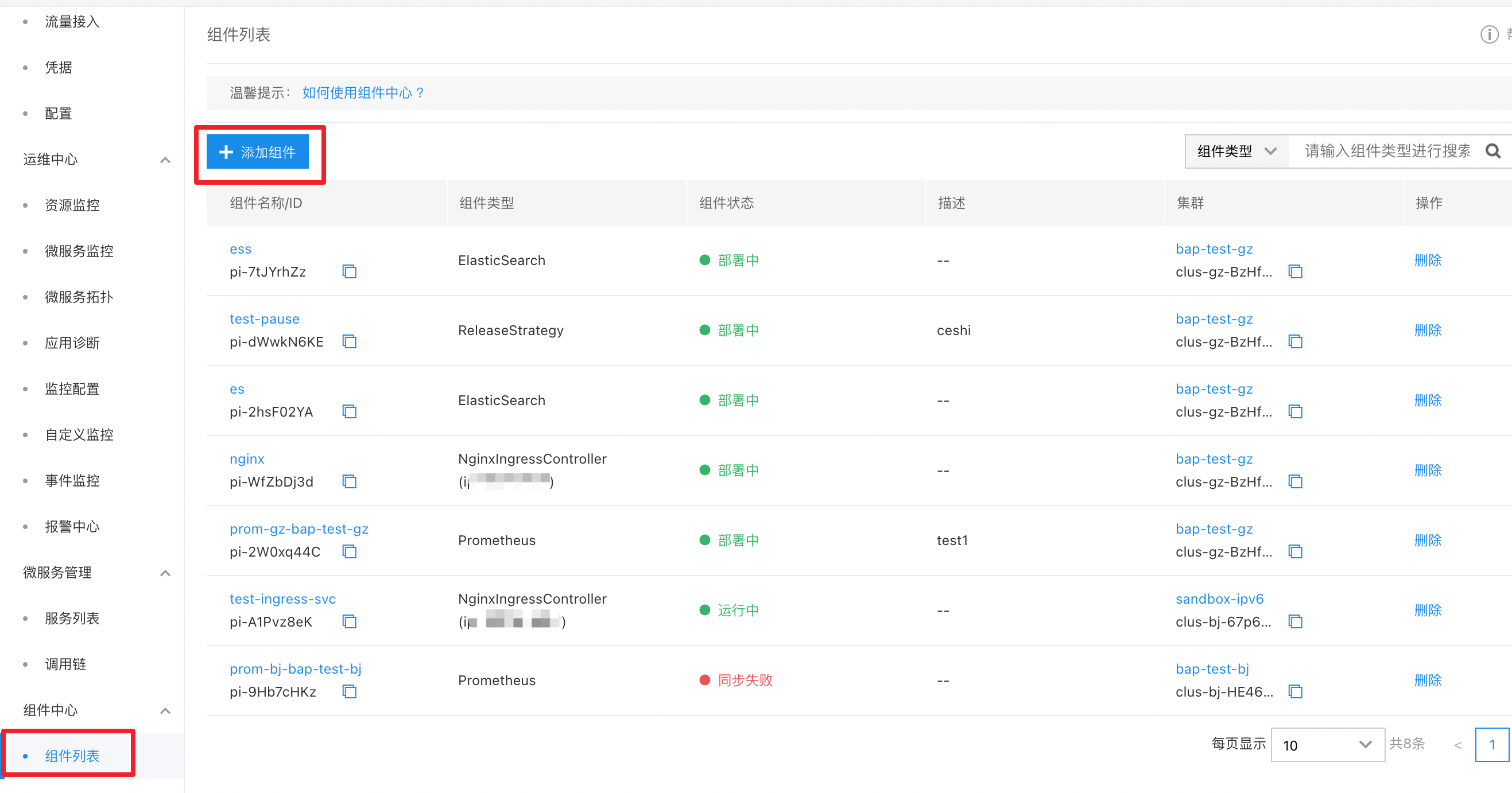
Task: Copy cluster ID in the es row
Action: click(1296, 412)
